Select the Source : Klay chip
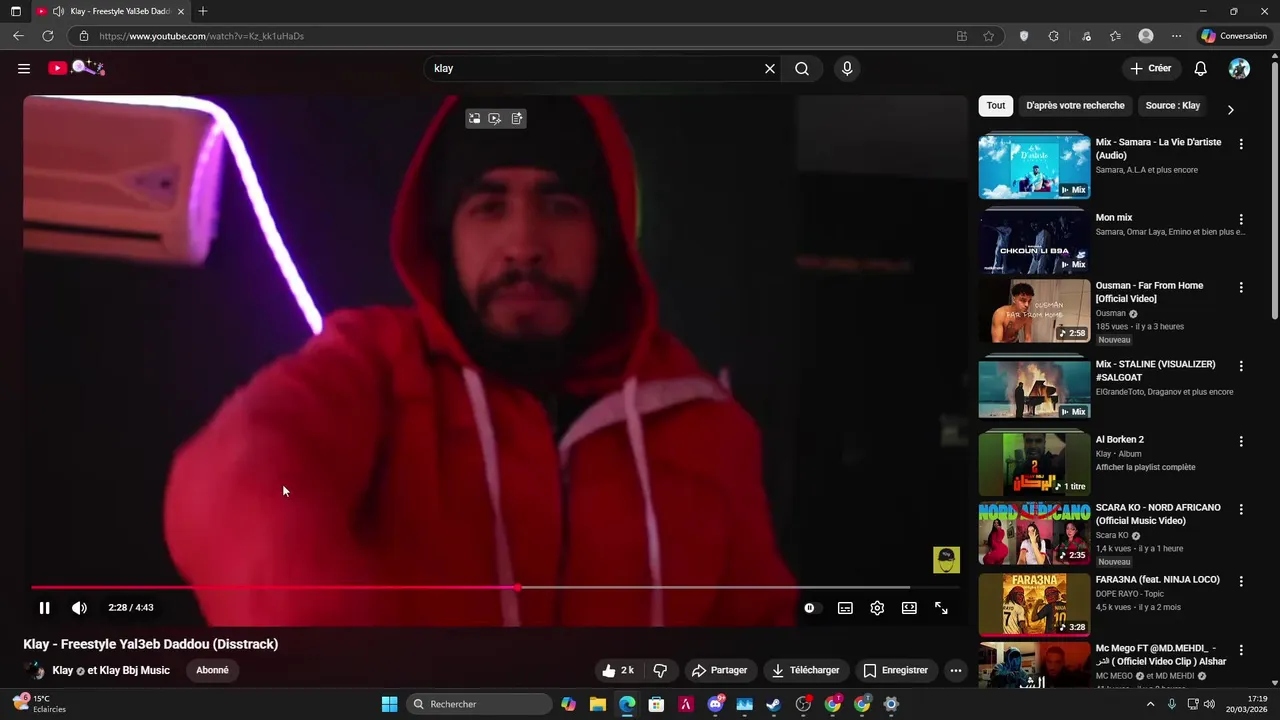The height and width of the screenshot is (720, 1280). click(1172, 105)
